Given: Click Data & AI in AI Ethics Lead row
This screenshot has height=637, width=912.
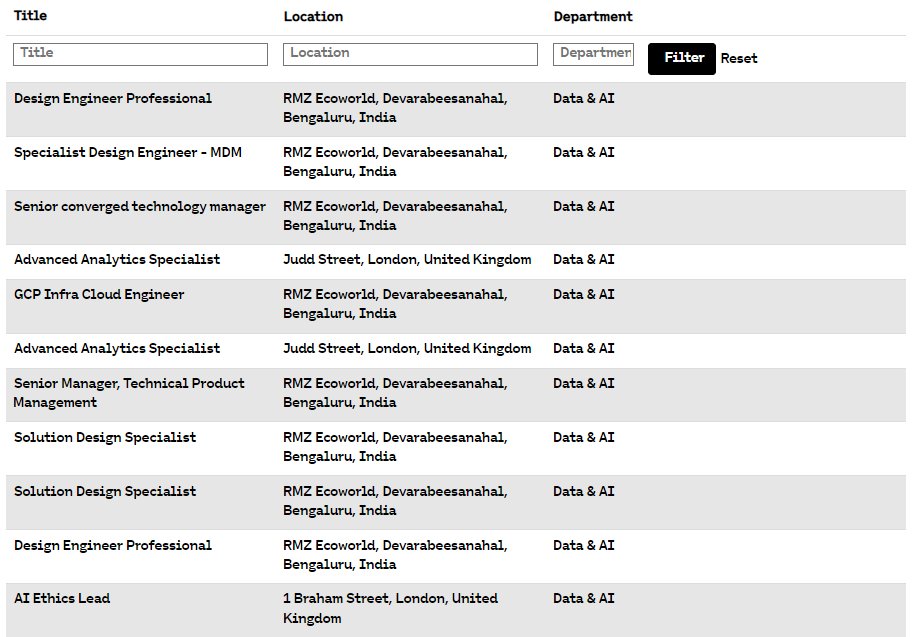Looking at the screenshot, I should 583,599.
